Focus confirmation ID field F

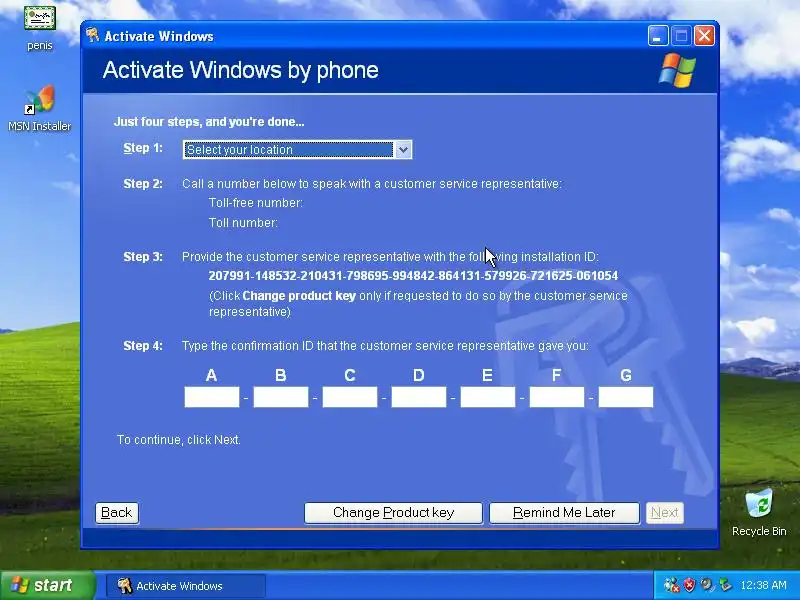(x=557, y=397)
